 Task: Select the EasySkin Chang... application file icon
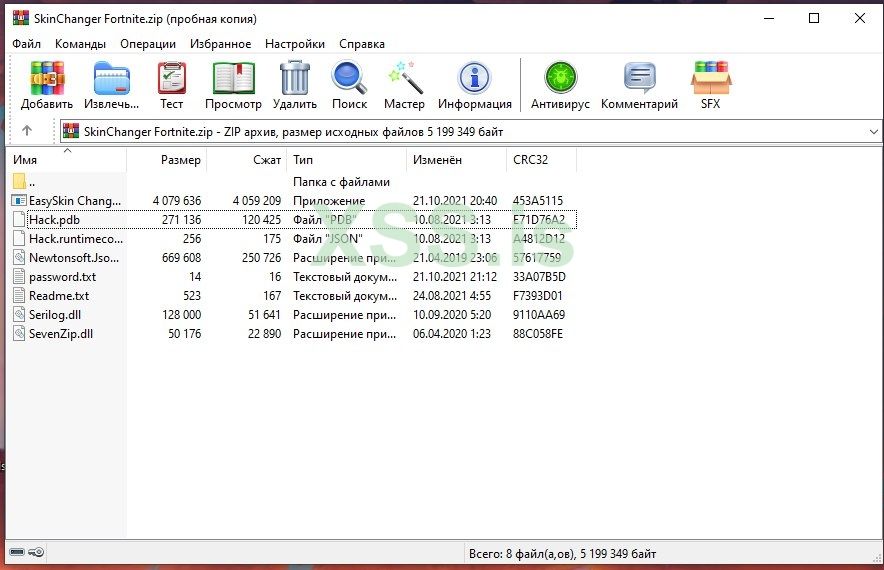click(x=19, y=201)
